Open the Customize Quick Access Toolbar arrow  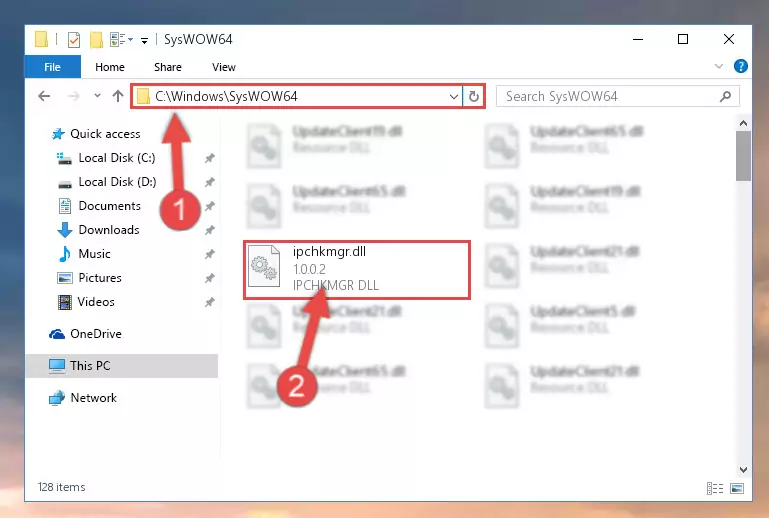point(144,40)
